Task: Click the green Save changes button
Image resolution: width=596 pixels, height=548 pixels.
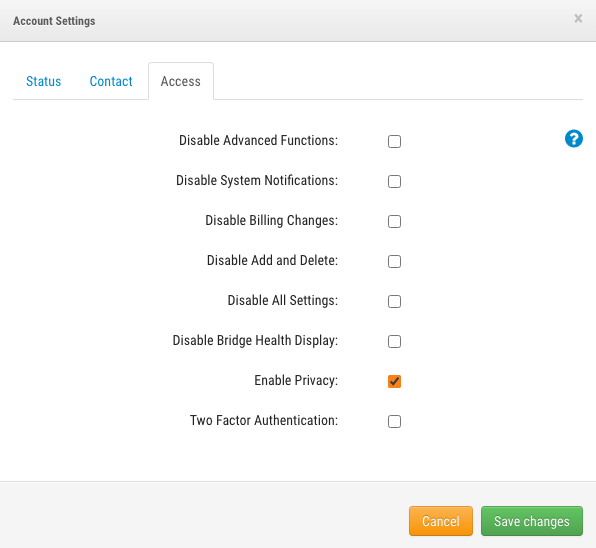Action: pyautogui.click(x=532, y=521)
